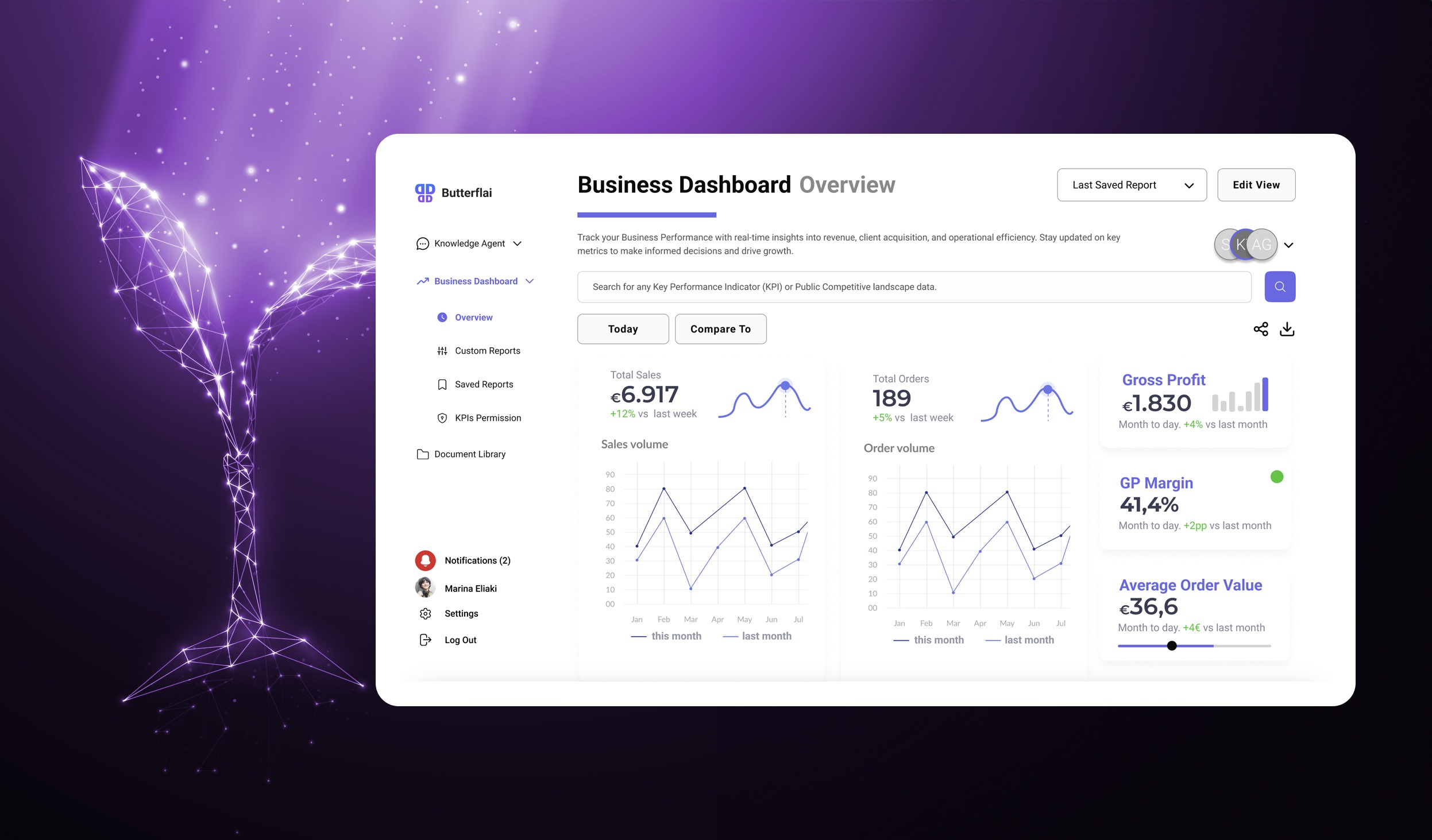
Task: Click the Document Library folder icon
Action: point(421,453)
